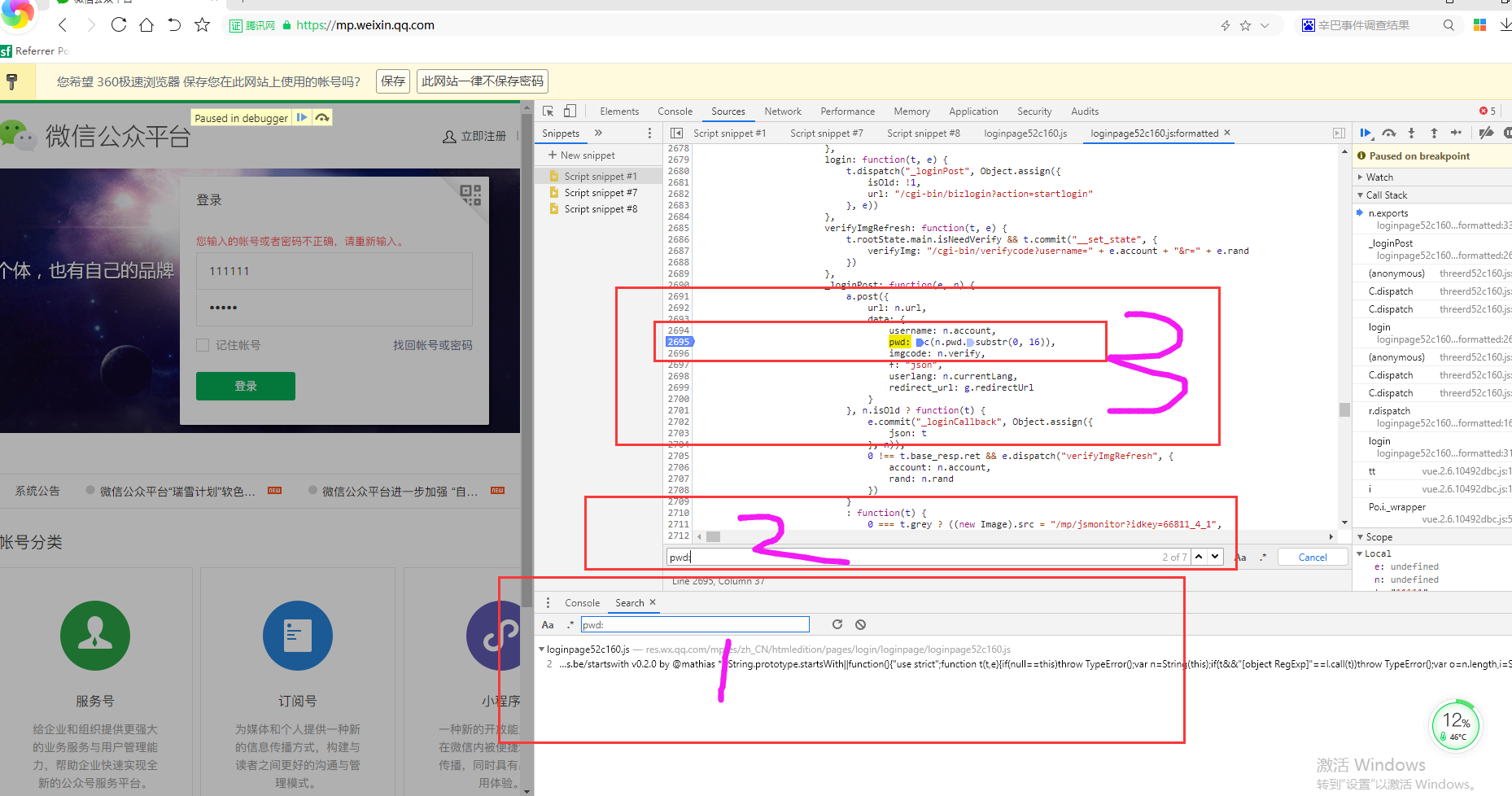
Task: Step over from the Paused in debugger overlay
Action: coord(322,118)
